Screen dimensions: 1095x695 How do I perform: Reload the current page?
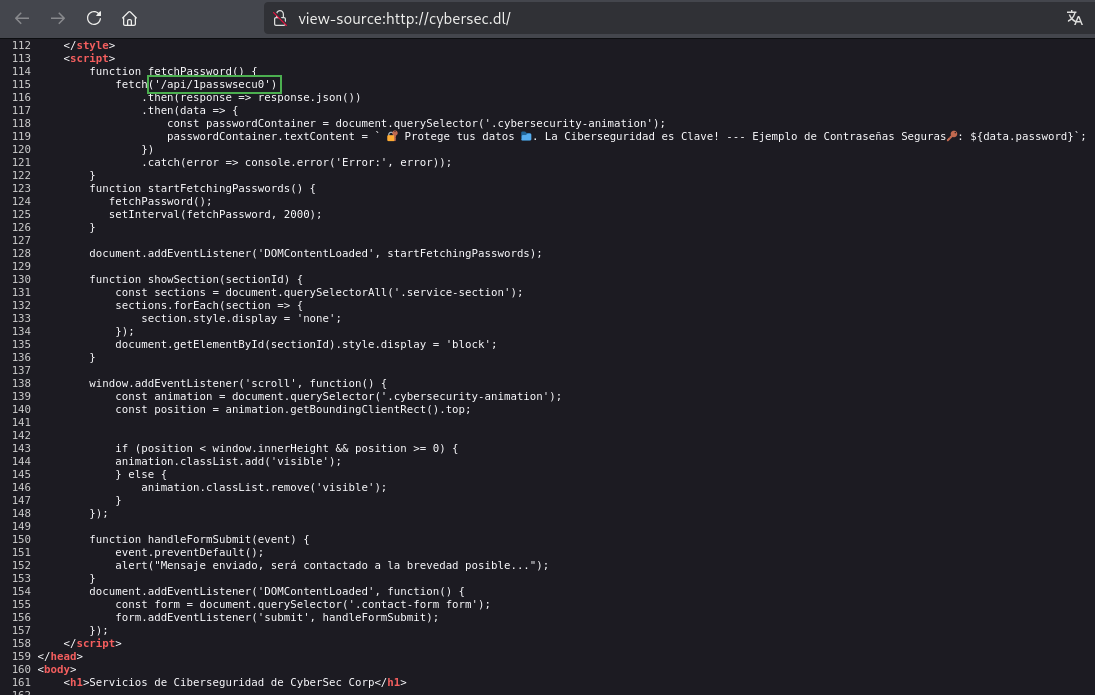[x=94, y=18]
